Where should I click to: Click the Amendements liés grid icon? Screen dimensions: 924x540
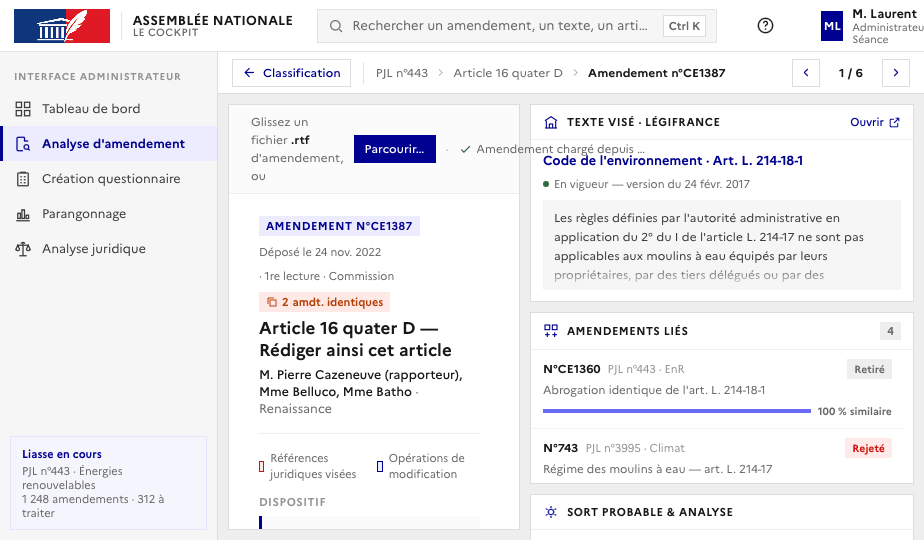click(551, 331)
